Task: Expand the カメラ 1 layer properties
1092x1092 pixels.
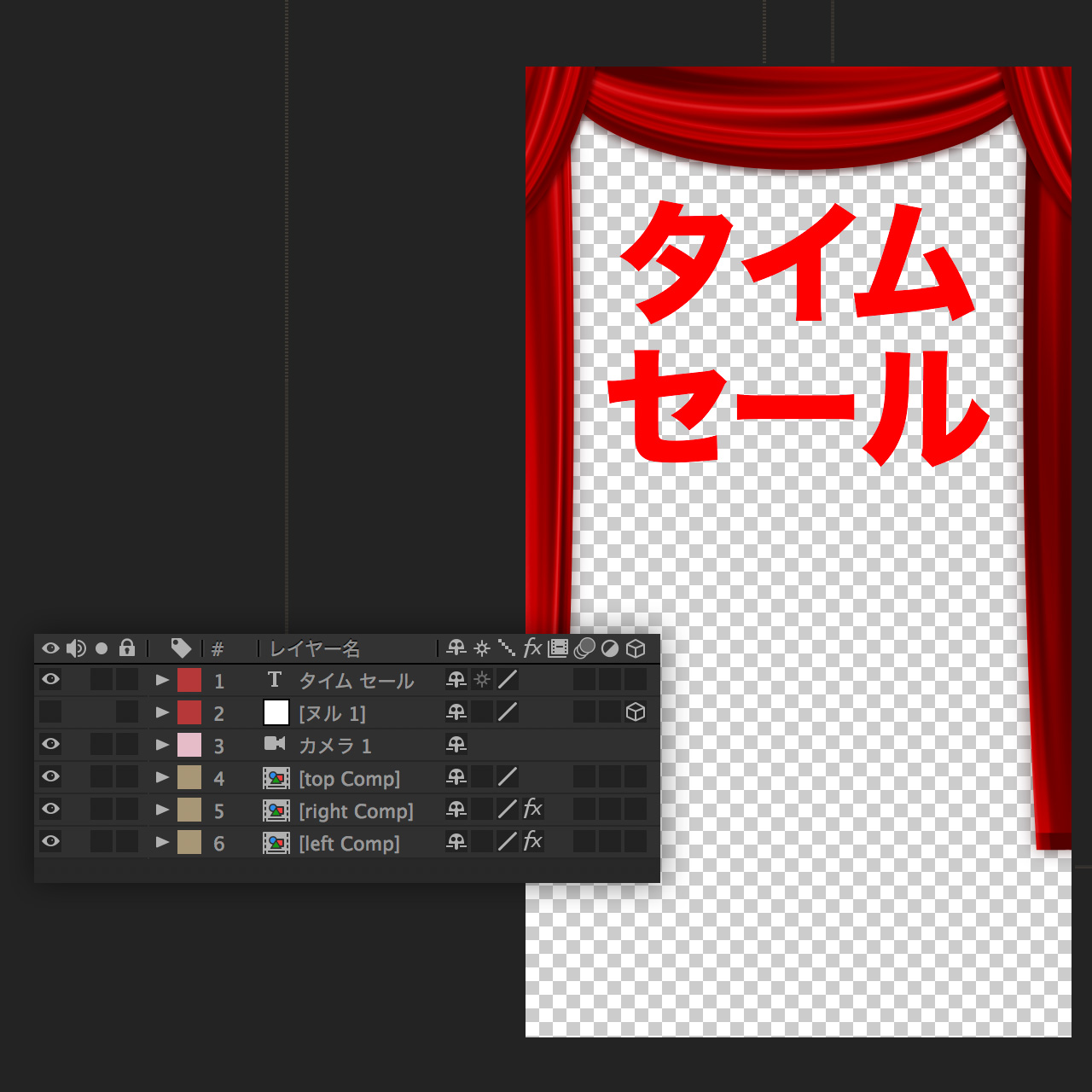Action: tap(162, 745)
